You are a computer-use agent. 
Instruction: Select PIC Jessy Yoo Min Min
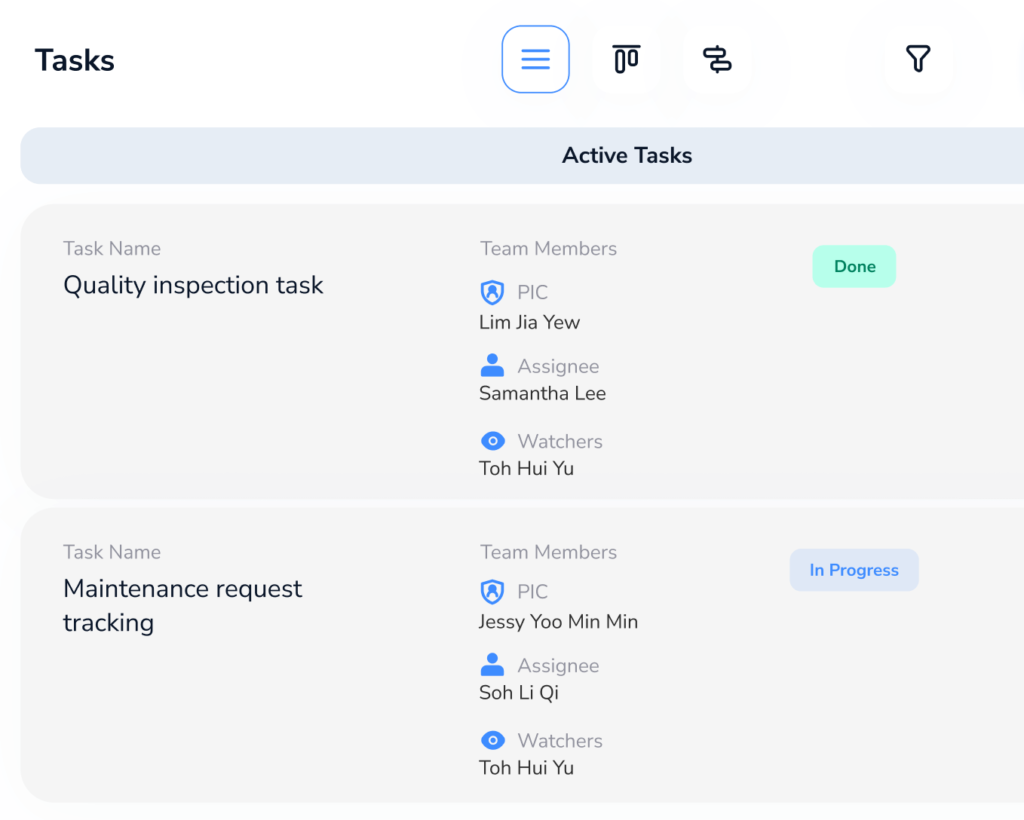coord(558,621)
